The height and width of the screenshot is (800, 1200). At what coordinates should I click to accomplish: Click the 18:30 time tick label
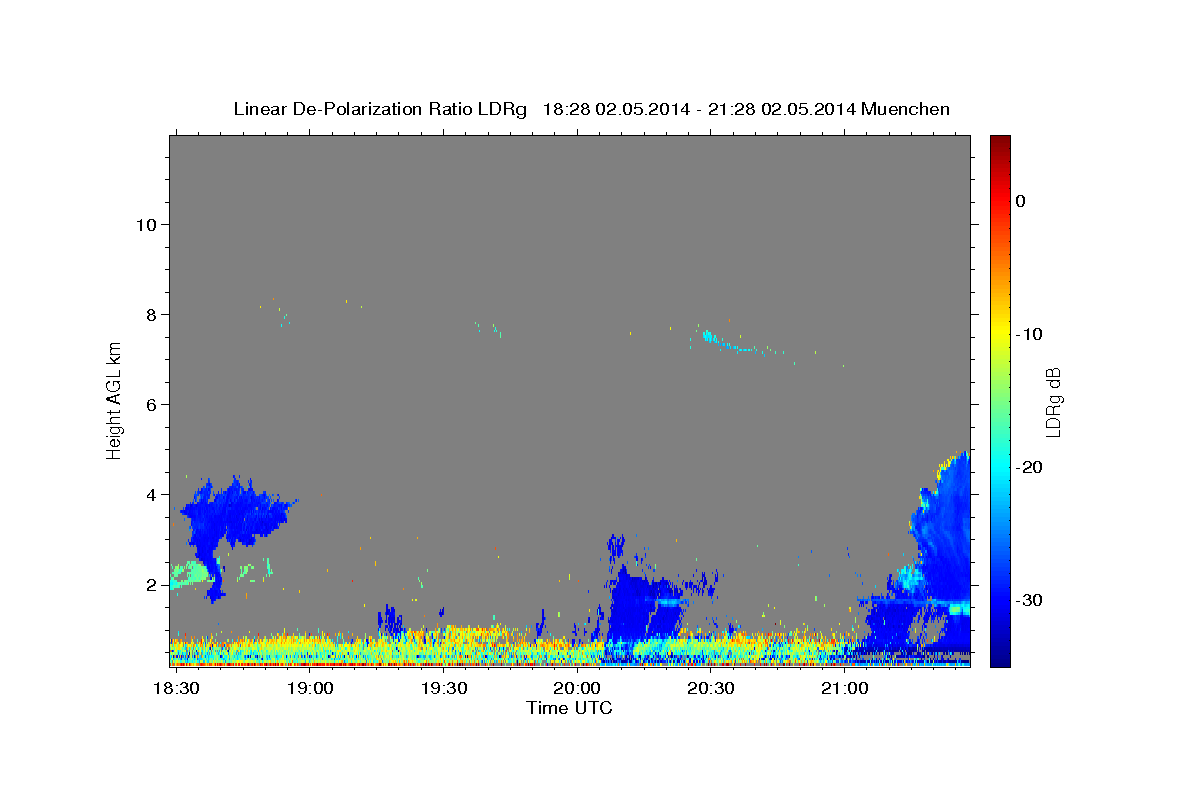tap(176, 688)
